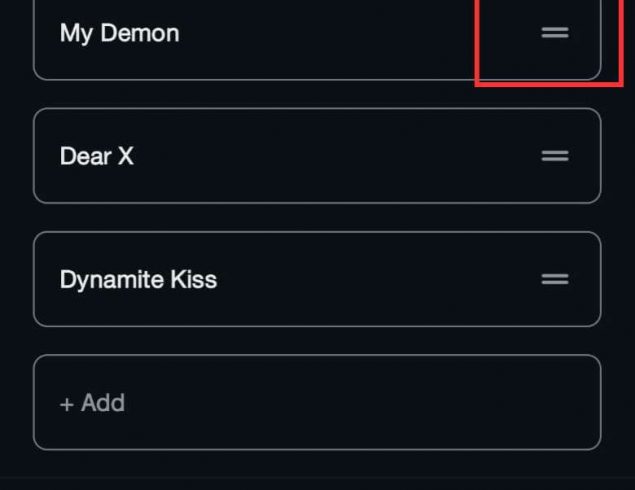Select the Dynamite Kiss list entry
Viewport: 635px width, 490px height.
pyautogui.click(x=300, y=279)
